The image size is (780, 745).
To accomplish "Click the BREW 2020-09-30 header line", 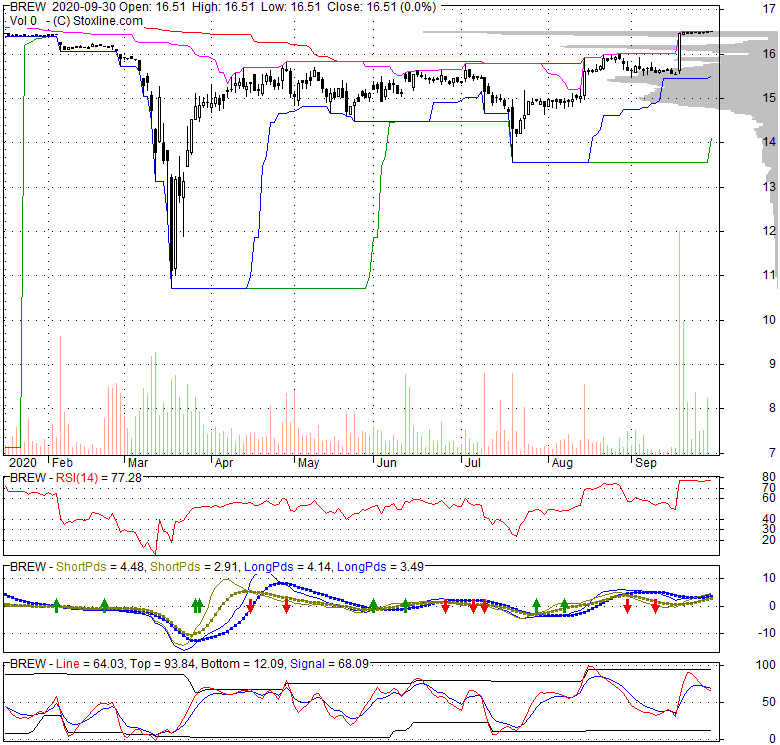I will coord(223,7).
